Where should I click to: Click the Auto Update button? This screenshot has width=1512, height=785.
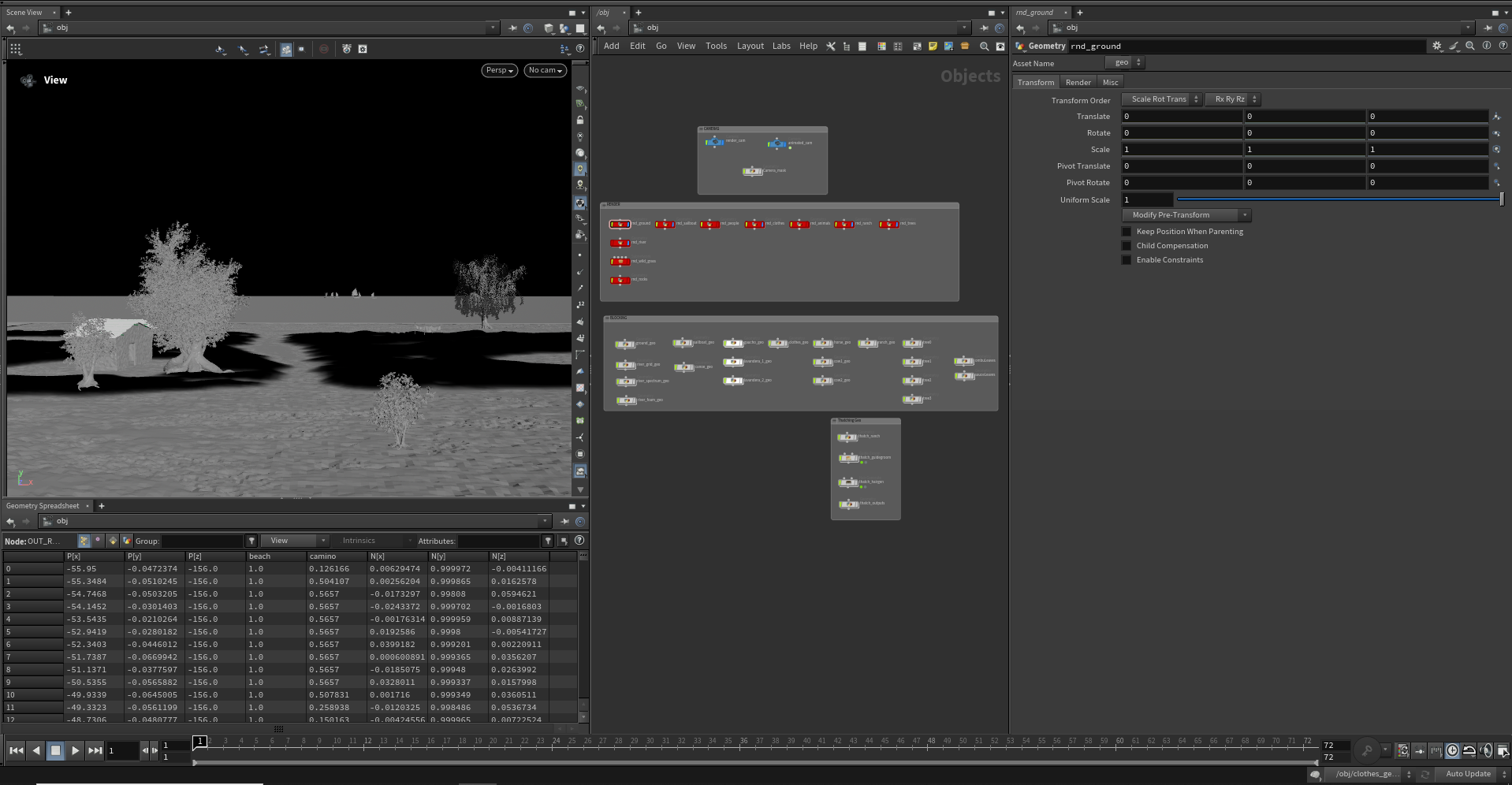pyautogui.click(x=1468, y=775)
